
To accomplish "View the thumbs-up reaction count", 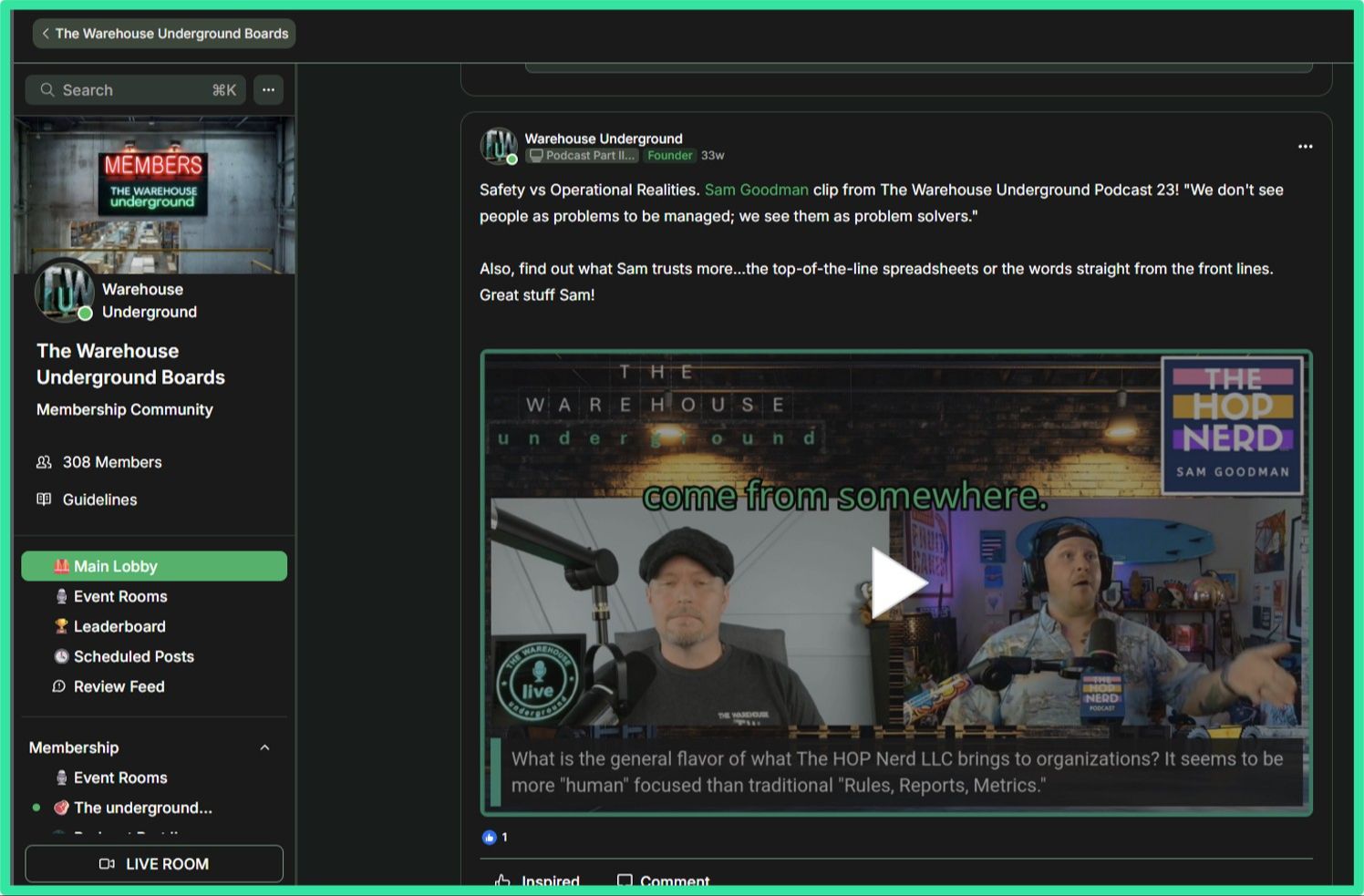I will [x=495, y=837].
